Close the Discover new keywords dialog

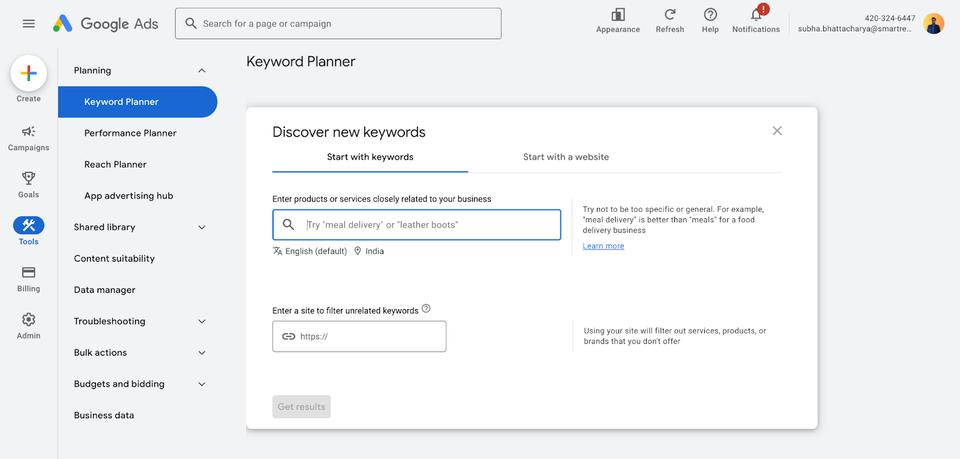tap(777, 130)
